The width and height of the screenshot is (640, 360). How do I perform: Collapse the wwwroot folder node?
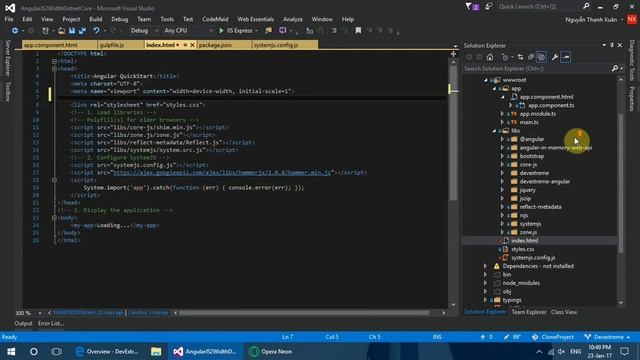pyautogui.click(x=486, y=80)
